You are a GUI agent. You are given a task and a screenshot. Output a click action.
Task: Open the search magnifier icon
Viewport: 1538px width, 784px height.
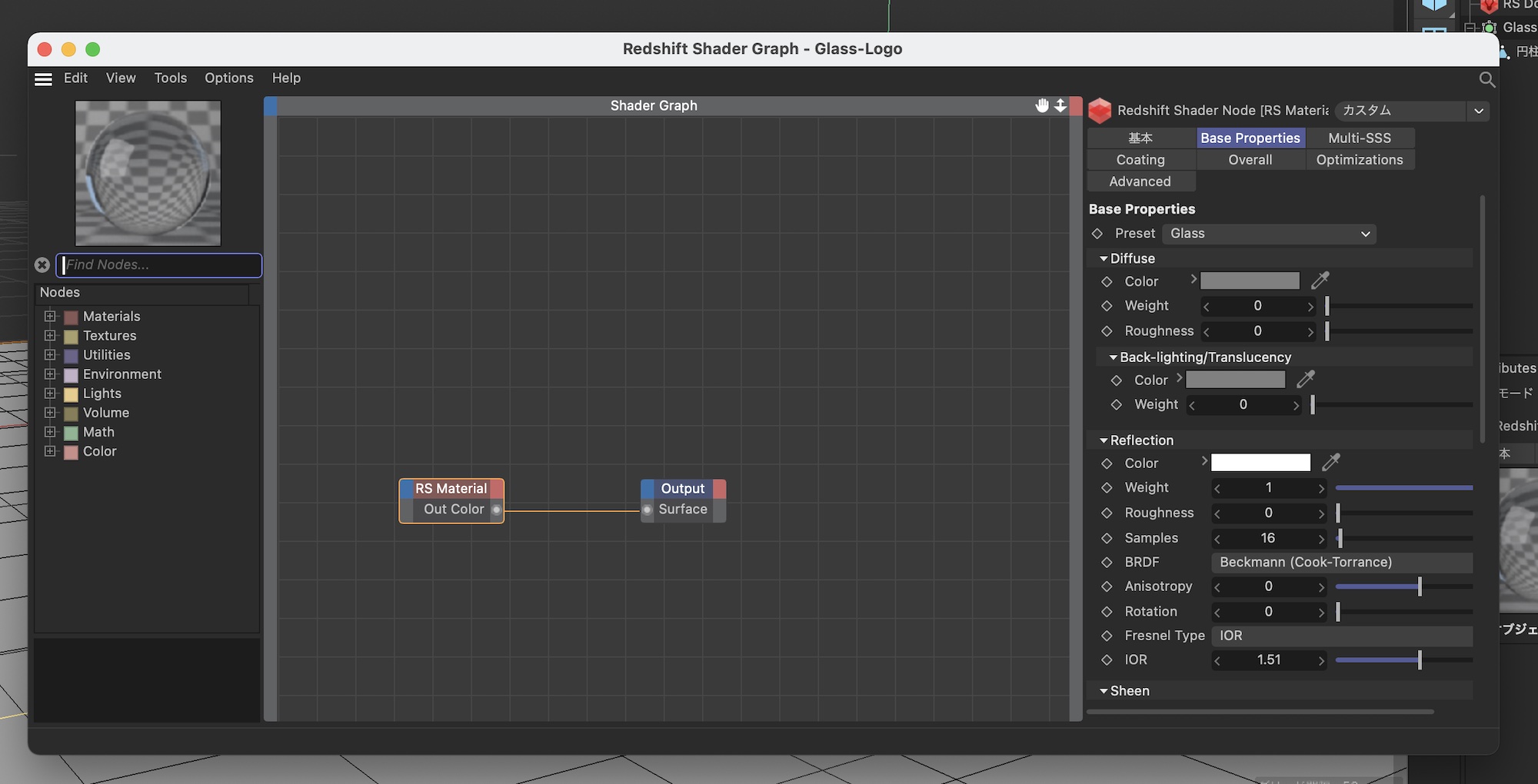pos(1486,79)
